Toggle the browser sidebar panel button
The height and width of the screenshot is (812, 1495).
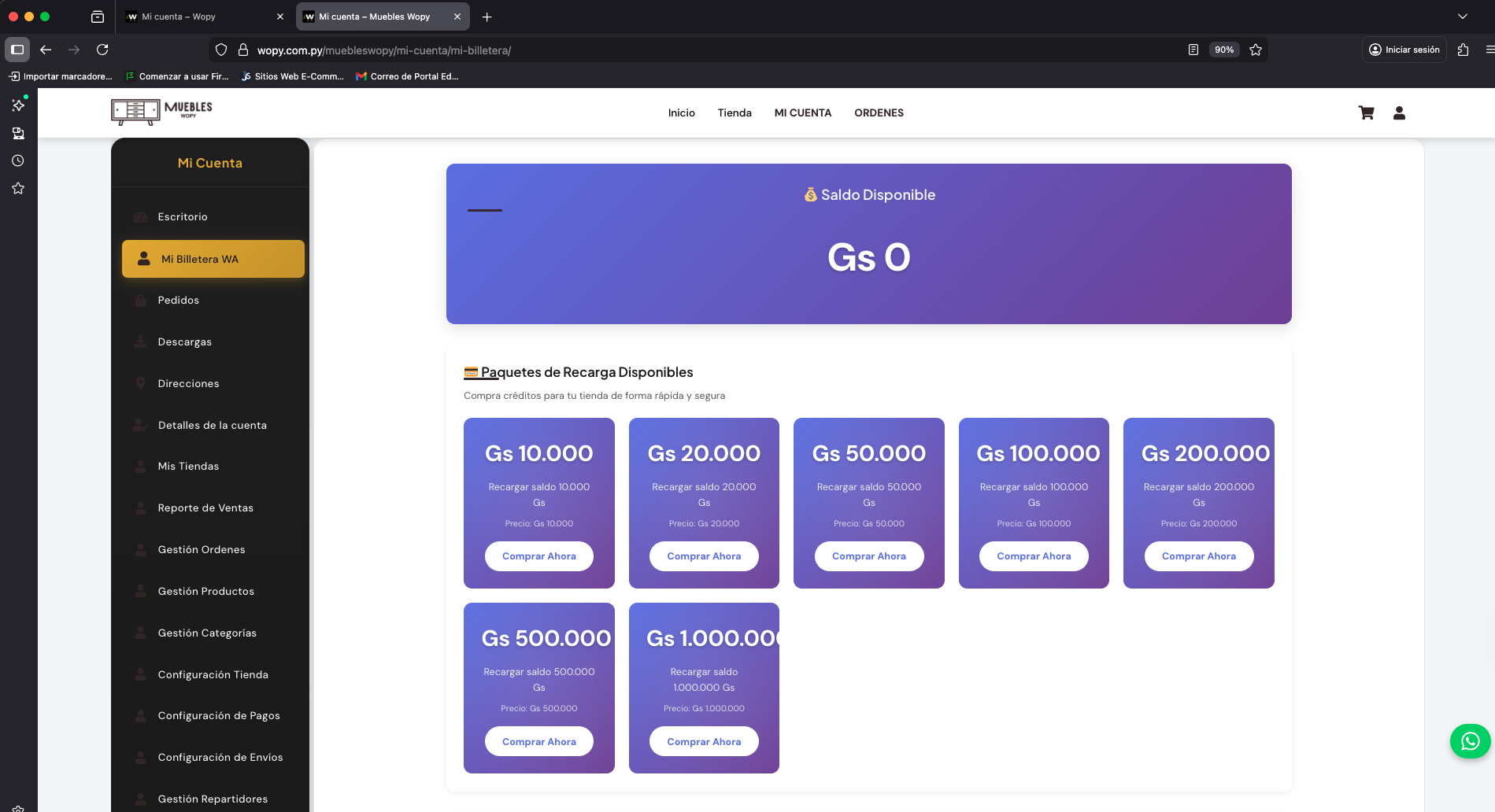coord(17,50)
